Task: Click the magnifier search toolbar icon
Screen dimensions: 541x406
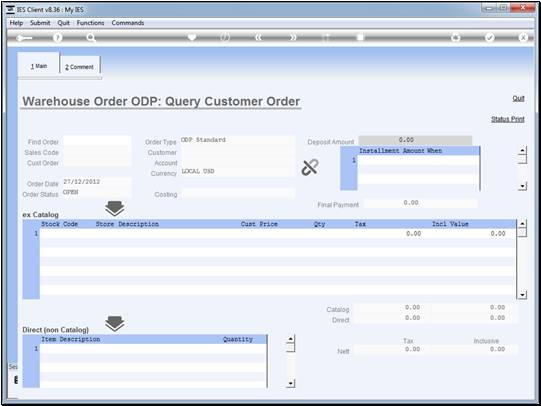Action: point(91,38)
